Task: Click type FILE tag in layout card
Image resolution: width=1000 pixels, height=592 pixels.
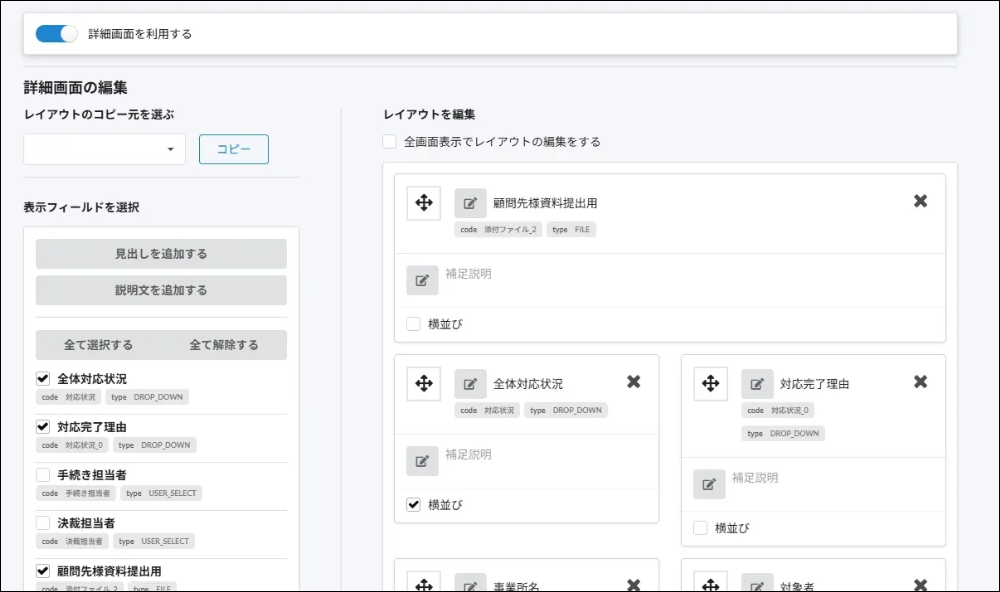Action: pyautogui.click(x=571, y=230)
